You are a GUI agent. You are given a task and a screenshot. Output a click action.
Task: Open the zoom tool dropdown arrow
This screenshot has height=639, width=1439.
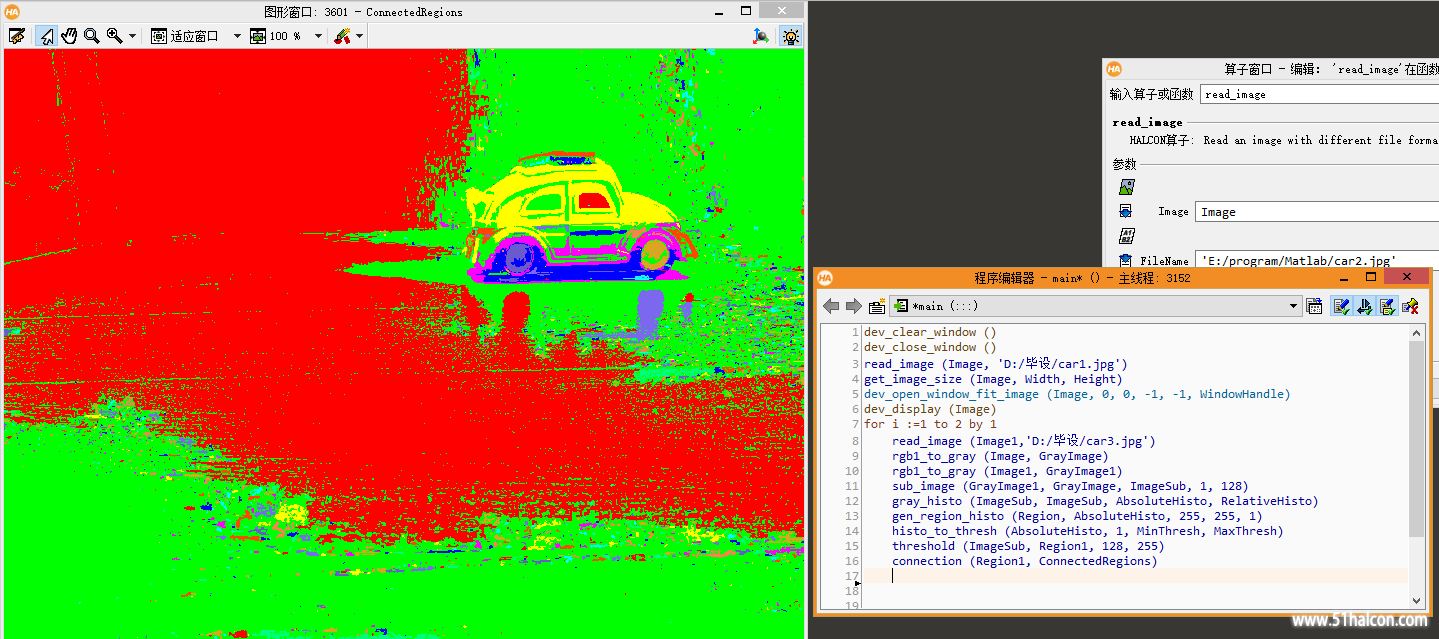tap(133, 36)
